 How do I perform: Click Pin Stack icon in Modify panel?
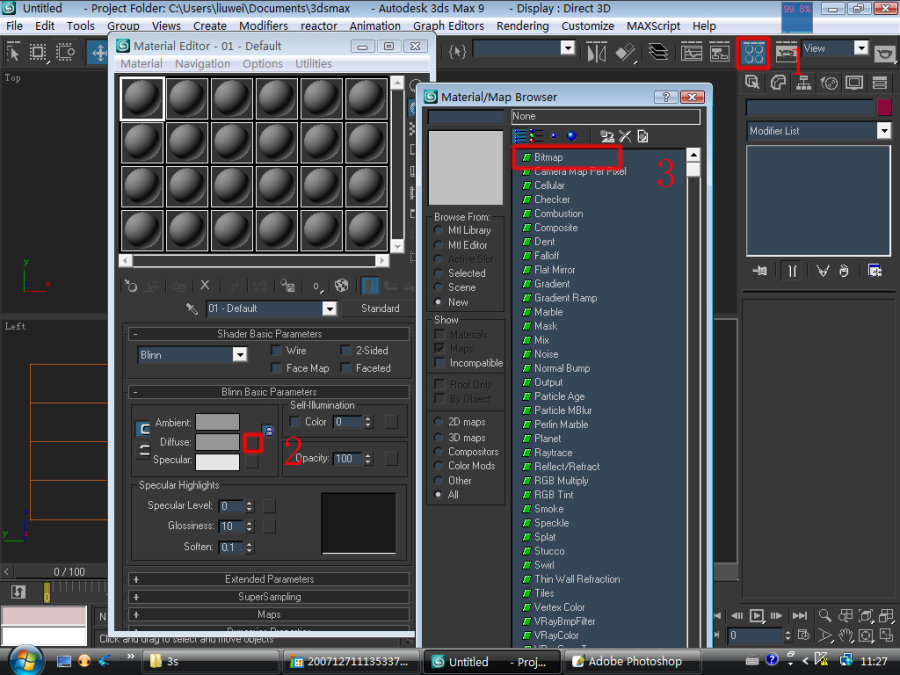[759, 270]
